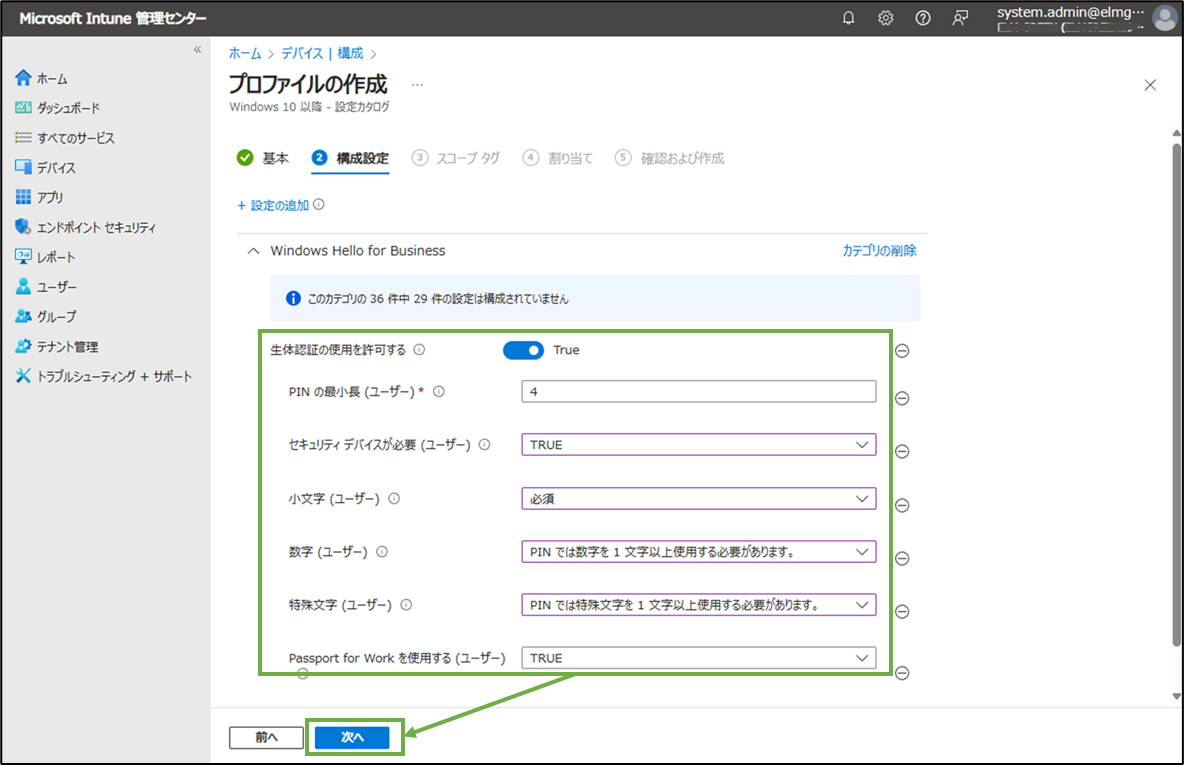Click the info icon beside セキュリティ デバイスが必要
1184x765 pixels.
click(x=485, y=445)
